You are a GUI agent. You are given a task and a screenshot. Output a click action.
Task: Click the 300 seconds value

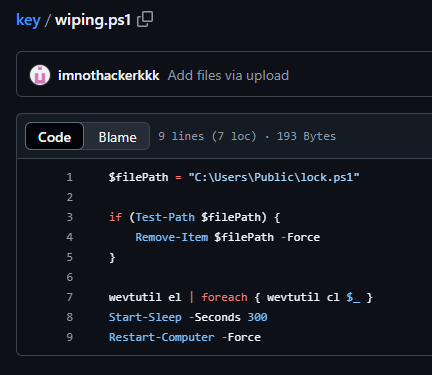tap(257, 317)
